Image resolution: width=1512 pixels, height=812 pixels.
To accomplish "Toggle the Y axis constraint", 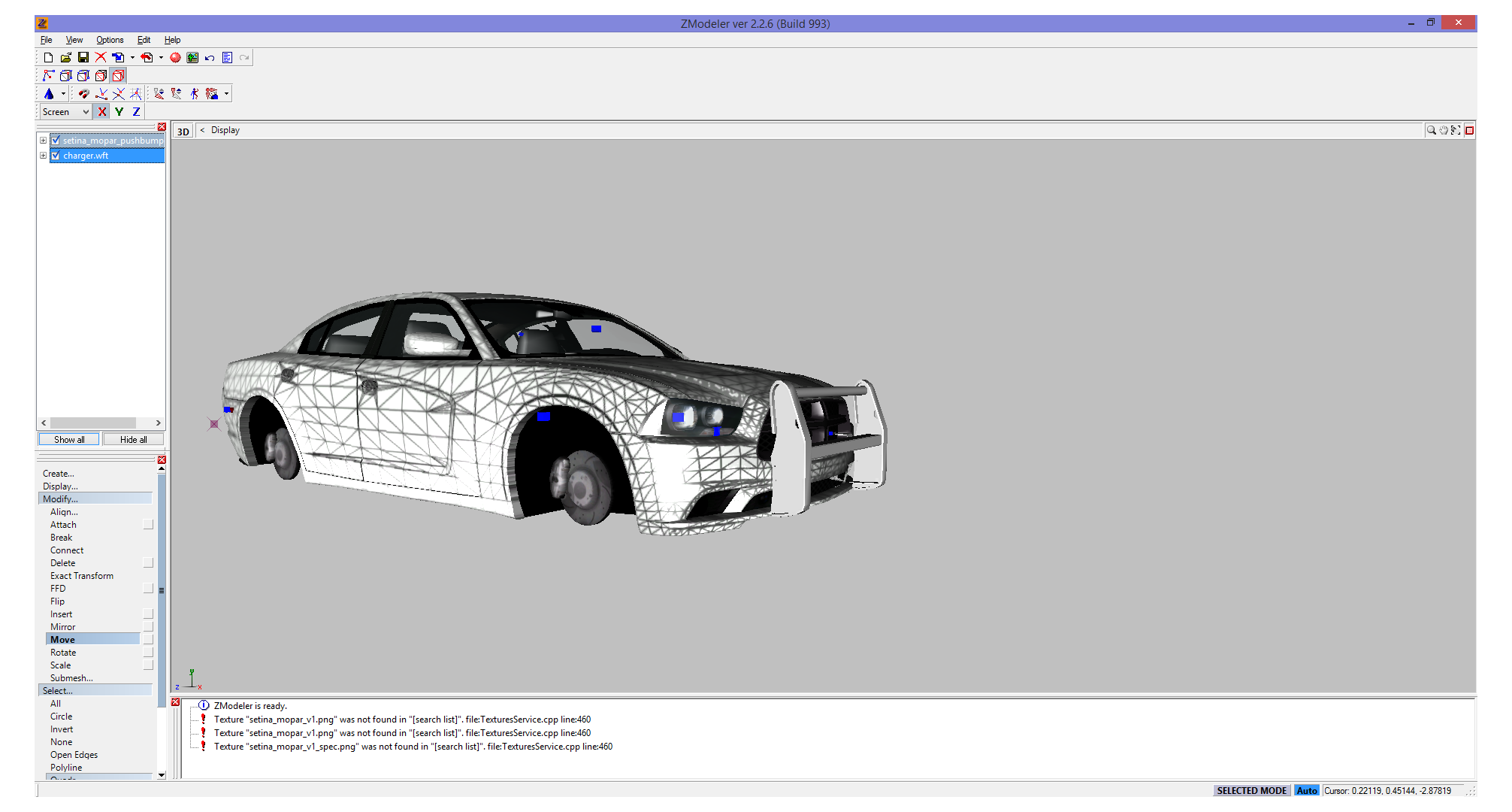I will coord(119,112).
